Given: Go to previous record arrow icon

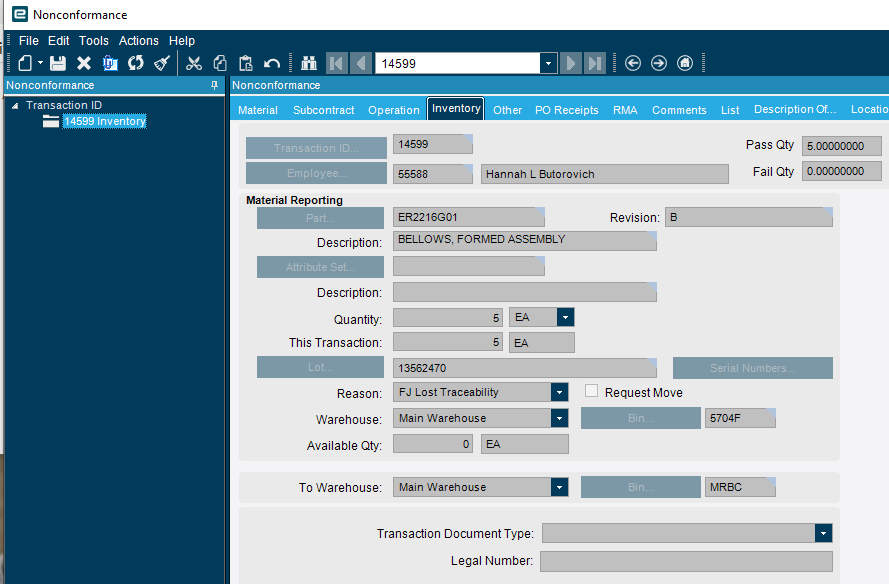Looking at the screenshot, I should 361,63.
